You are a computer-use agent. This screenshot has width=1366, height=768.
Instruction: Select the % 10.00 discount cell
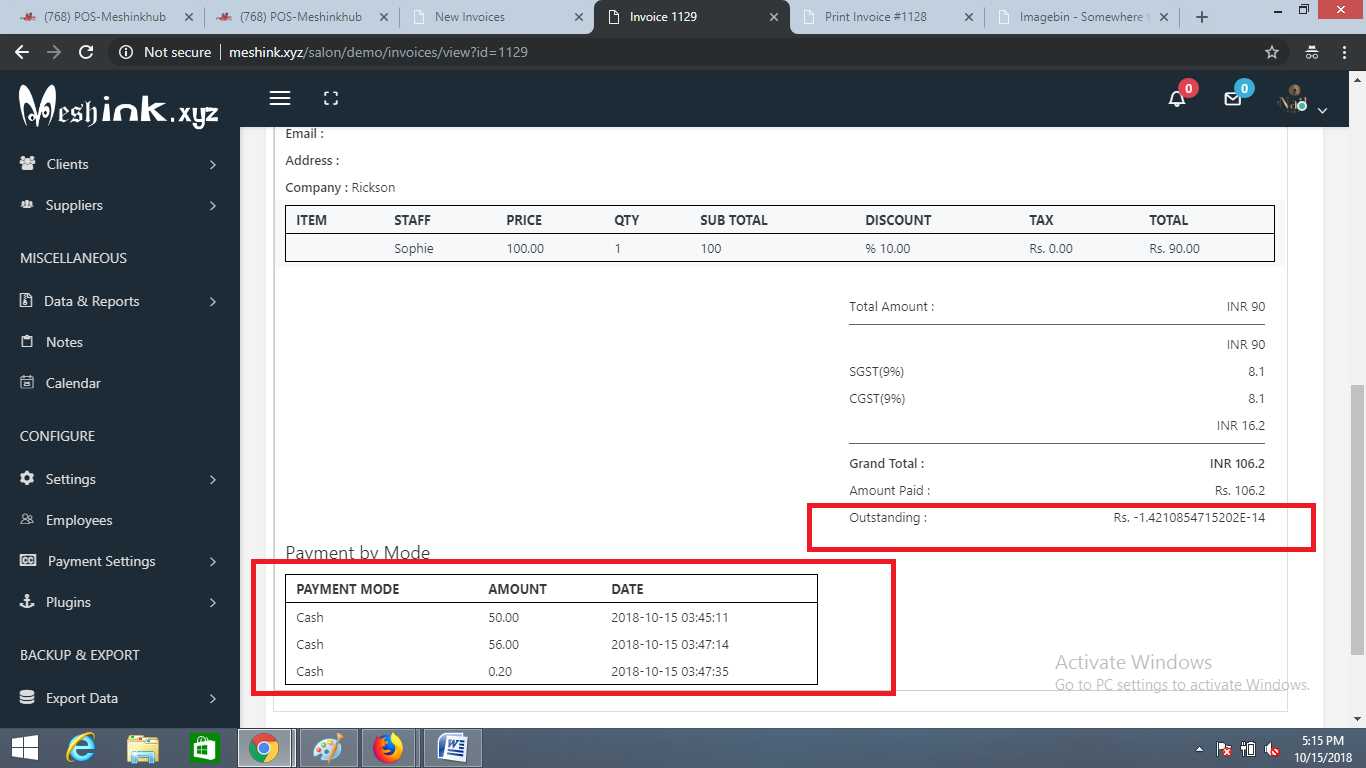[888, 248]
